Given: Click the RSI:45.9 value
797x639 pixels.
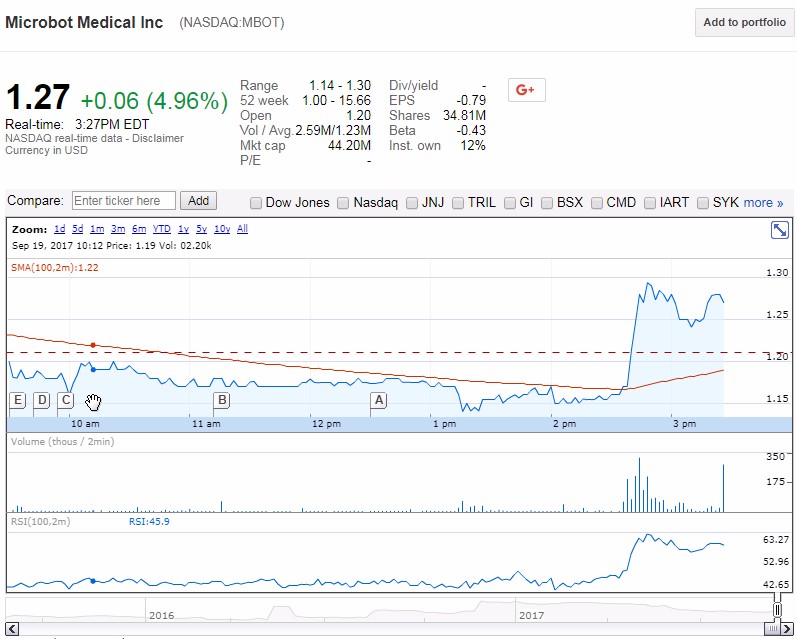Looking at the screenshot, I should [149, 522].
